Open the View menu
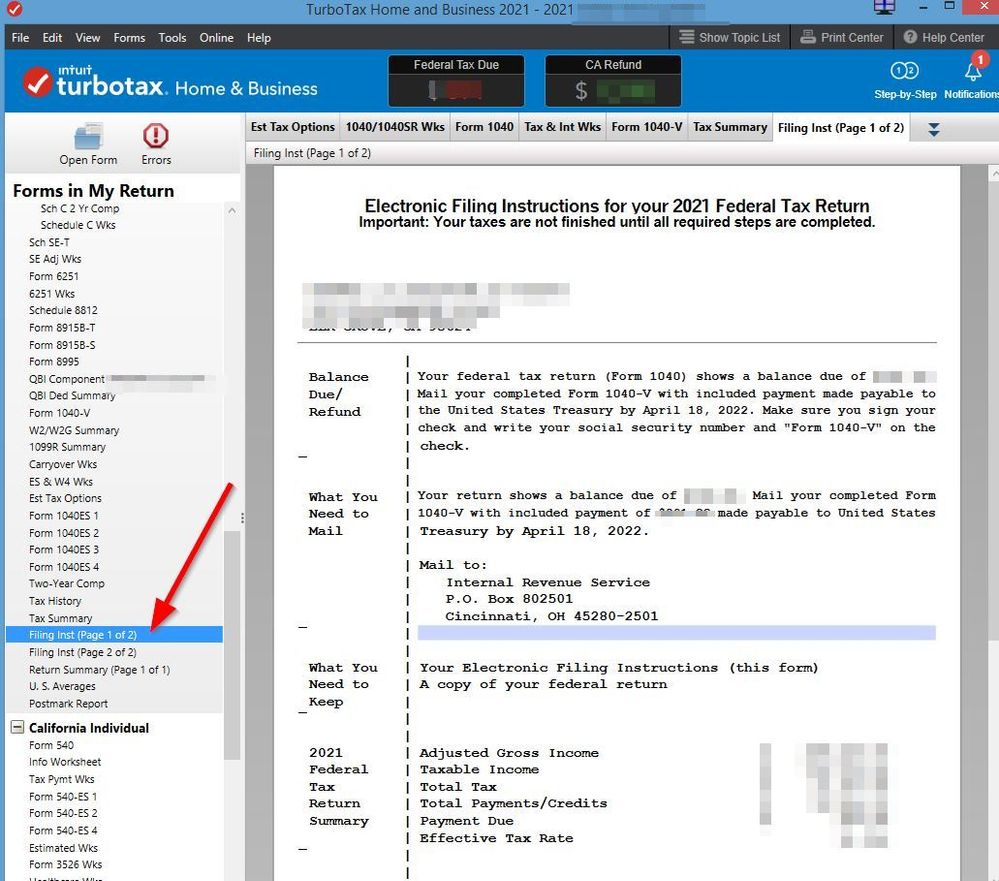This screenshot has height=881, width=999. coord(87,38)
